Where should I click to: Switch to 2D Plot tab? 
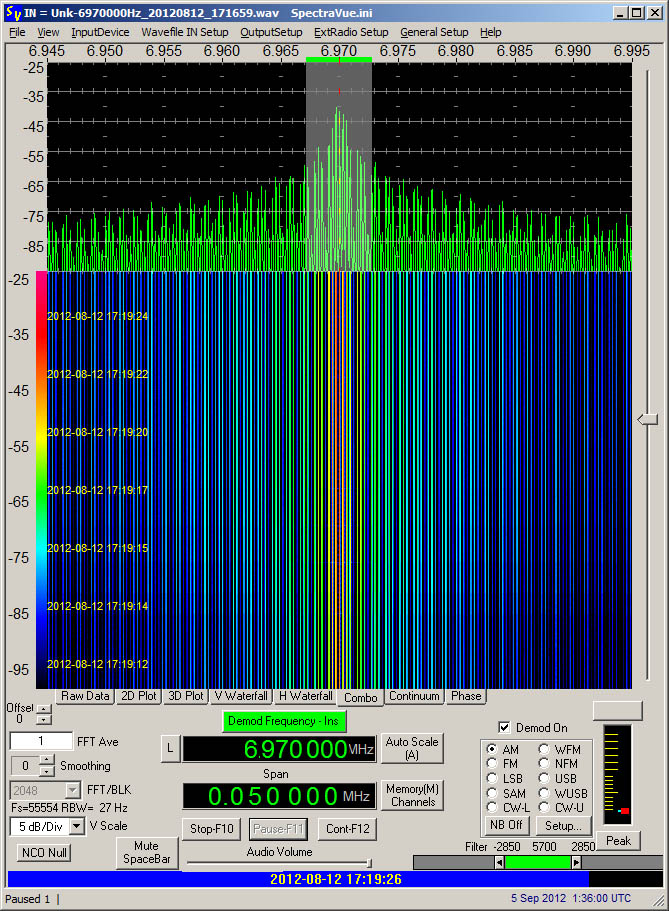coord(138,696)
